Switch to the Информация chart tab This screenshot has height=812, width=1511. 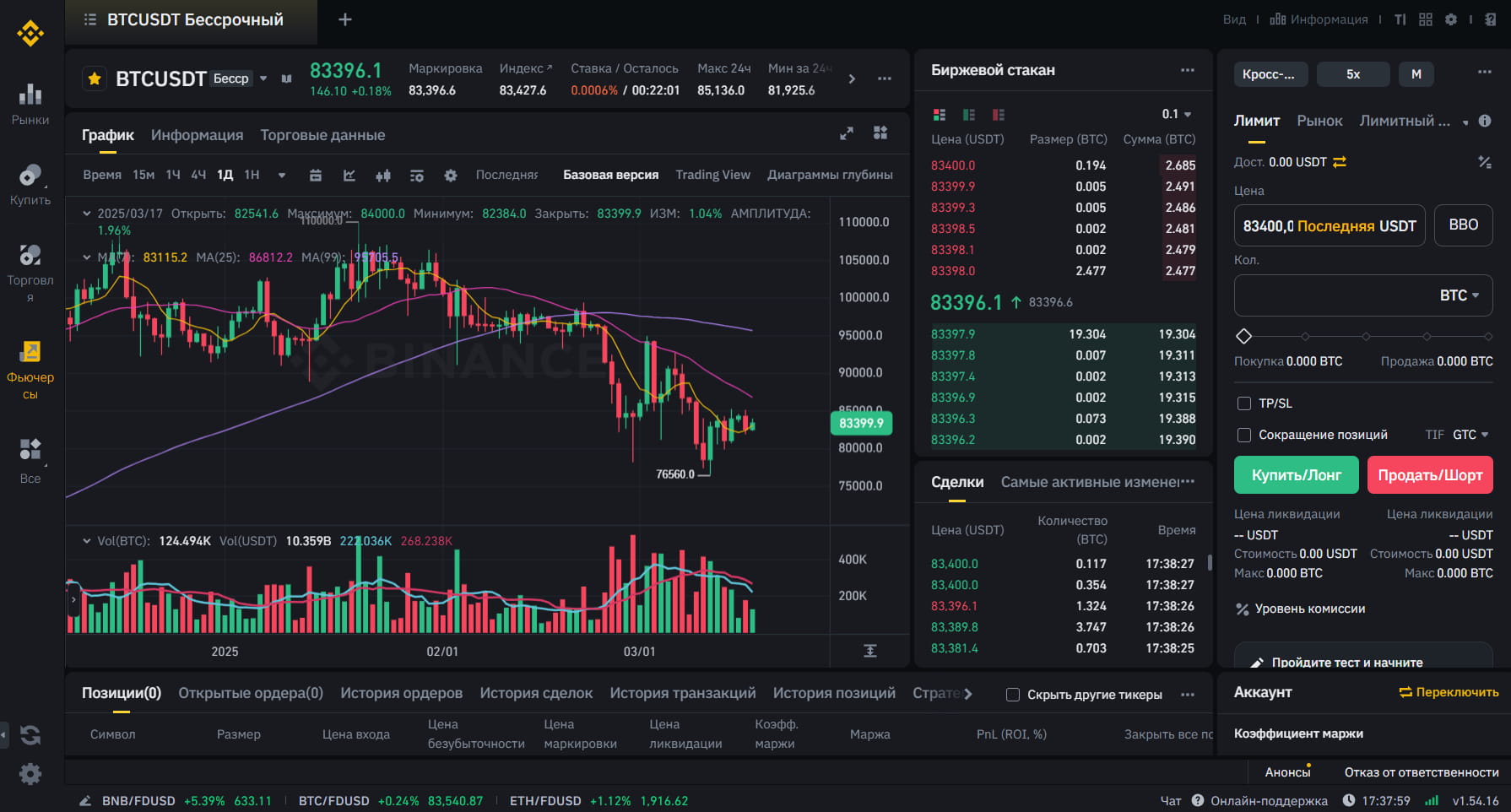click(197, 135)
